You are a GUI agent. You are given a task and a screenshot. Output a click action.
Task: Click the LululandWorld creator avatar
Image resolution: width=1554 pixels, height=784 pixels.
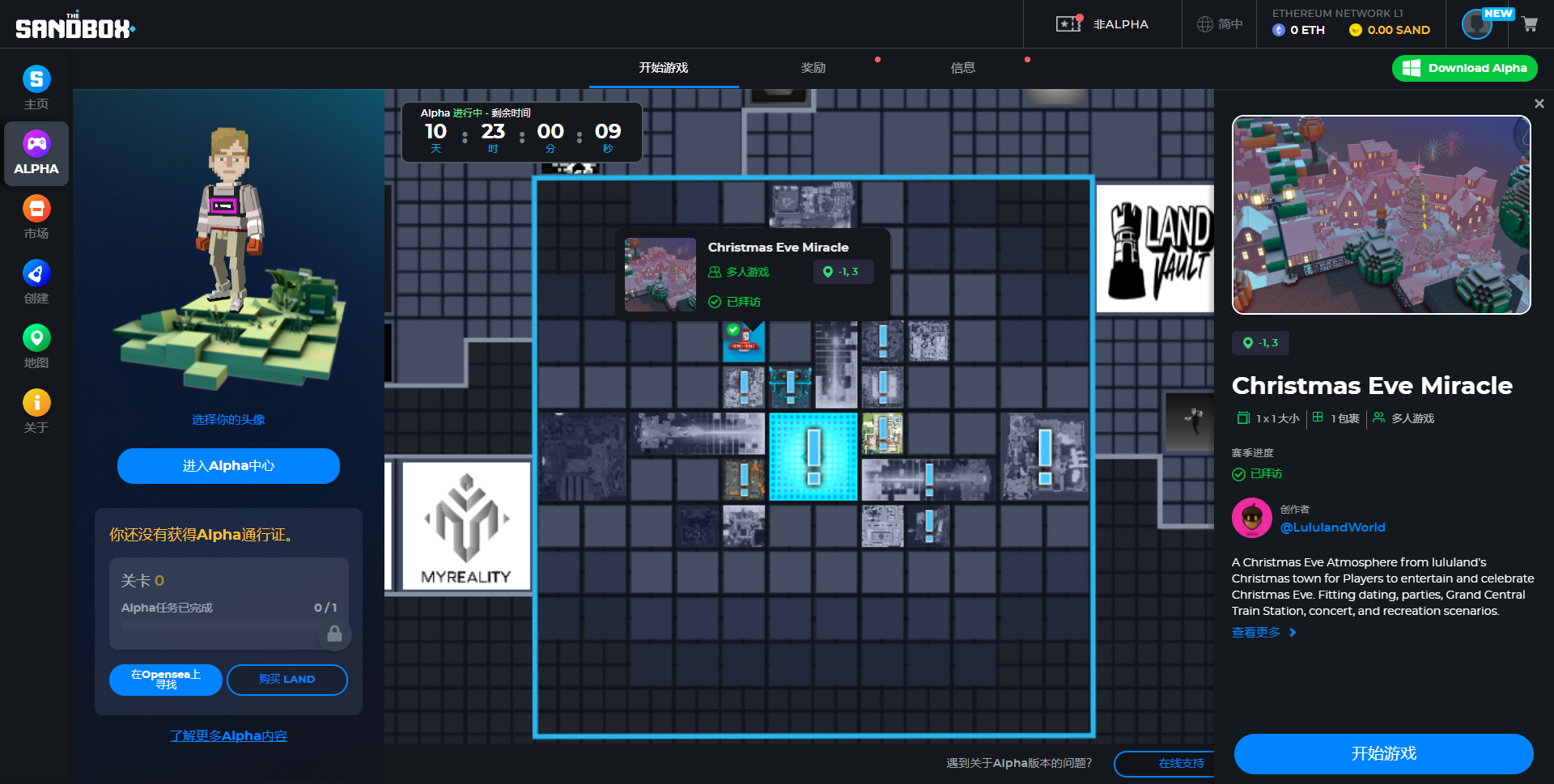[1252, 518]
